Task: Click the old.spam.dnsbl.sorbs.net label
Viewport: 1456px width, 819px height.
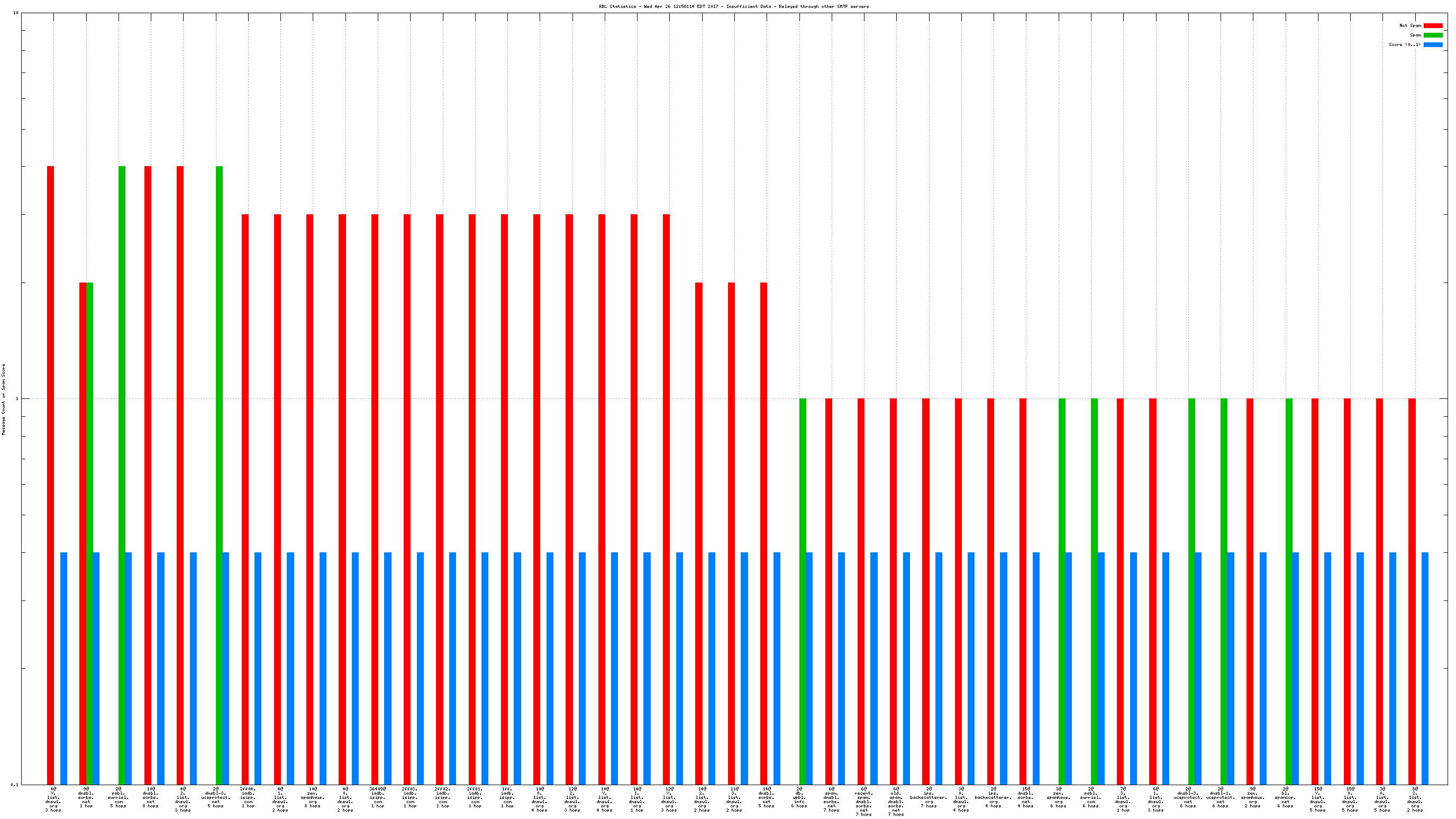Action: [895, 801]
